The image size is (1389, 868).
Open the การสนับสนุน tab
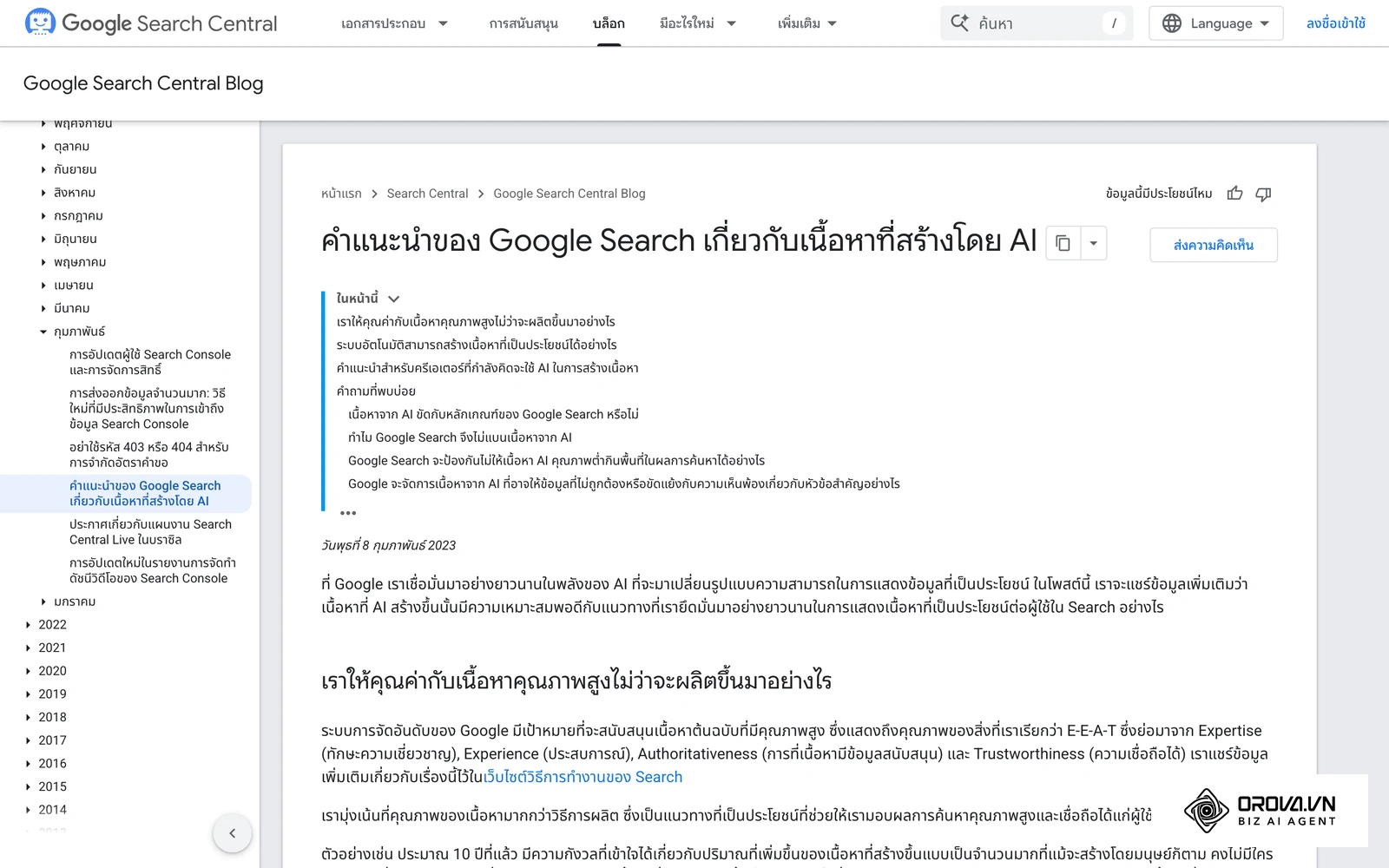(523, 23)
